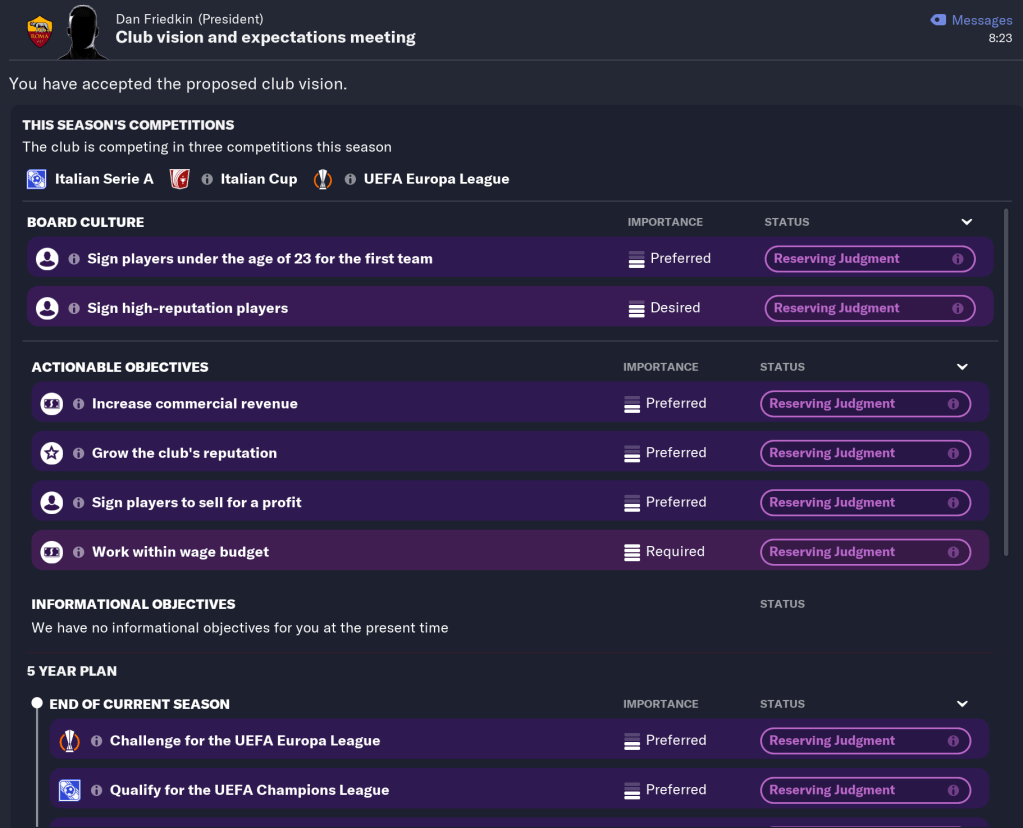Click the vertical scrollbar on the right

[1006, 380]
